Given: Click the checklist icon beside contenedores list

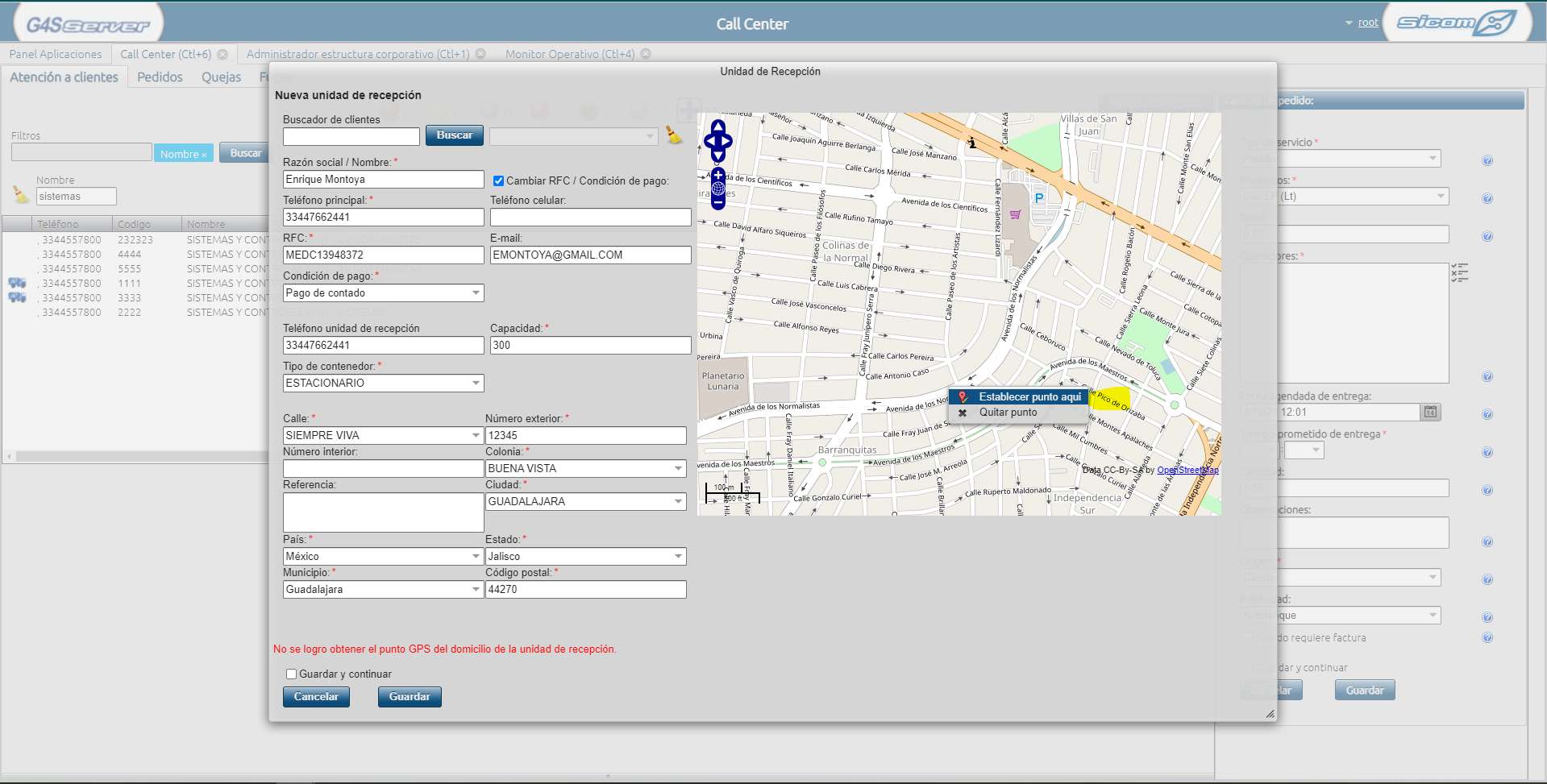Looking at the screenshot, I should pos(1459,272).
